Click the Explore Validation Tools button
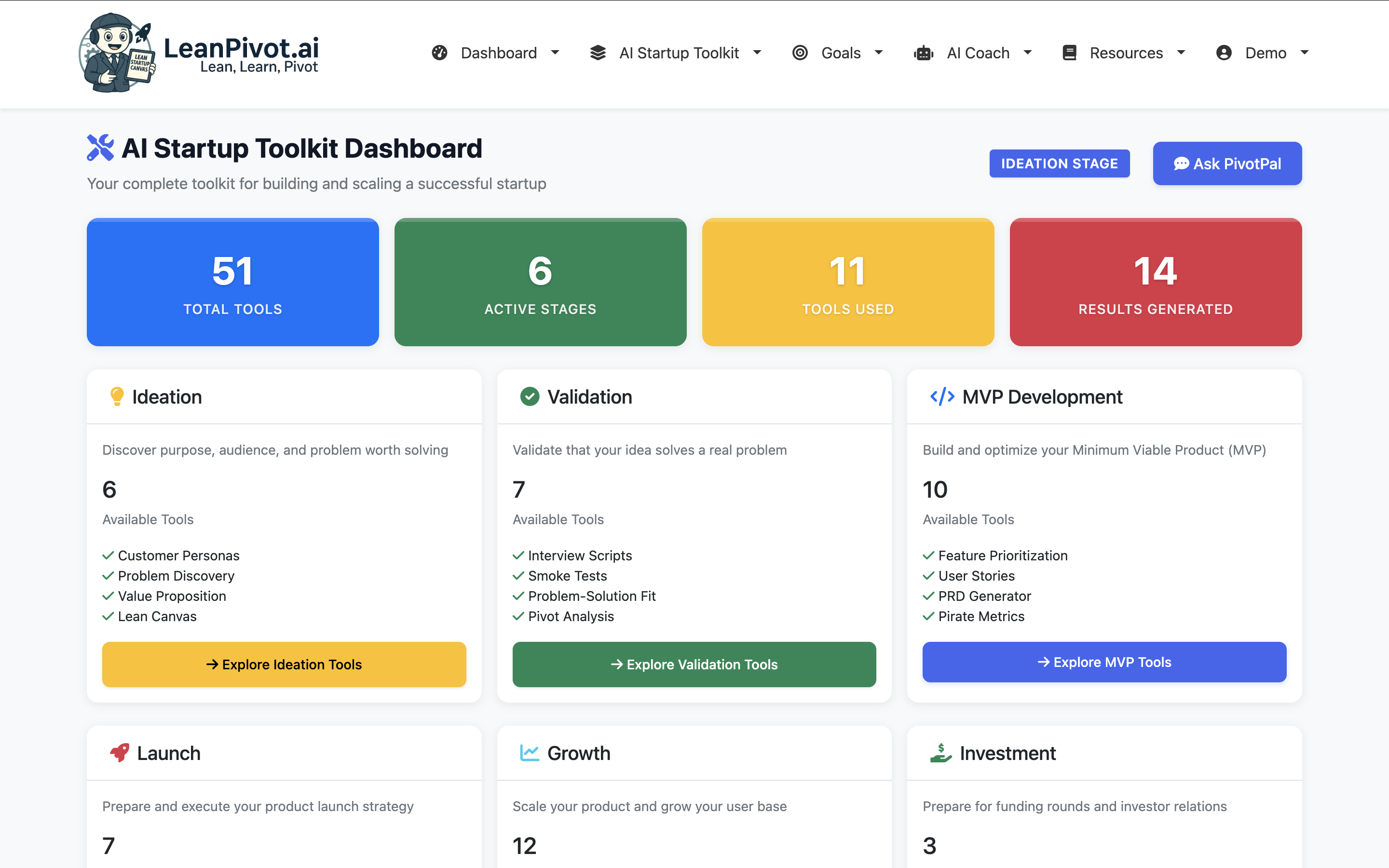Screen dimensions: 1389x868 [x=694, y=664]
